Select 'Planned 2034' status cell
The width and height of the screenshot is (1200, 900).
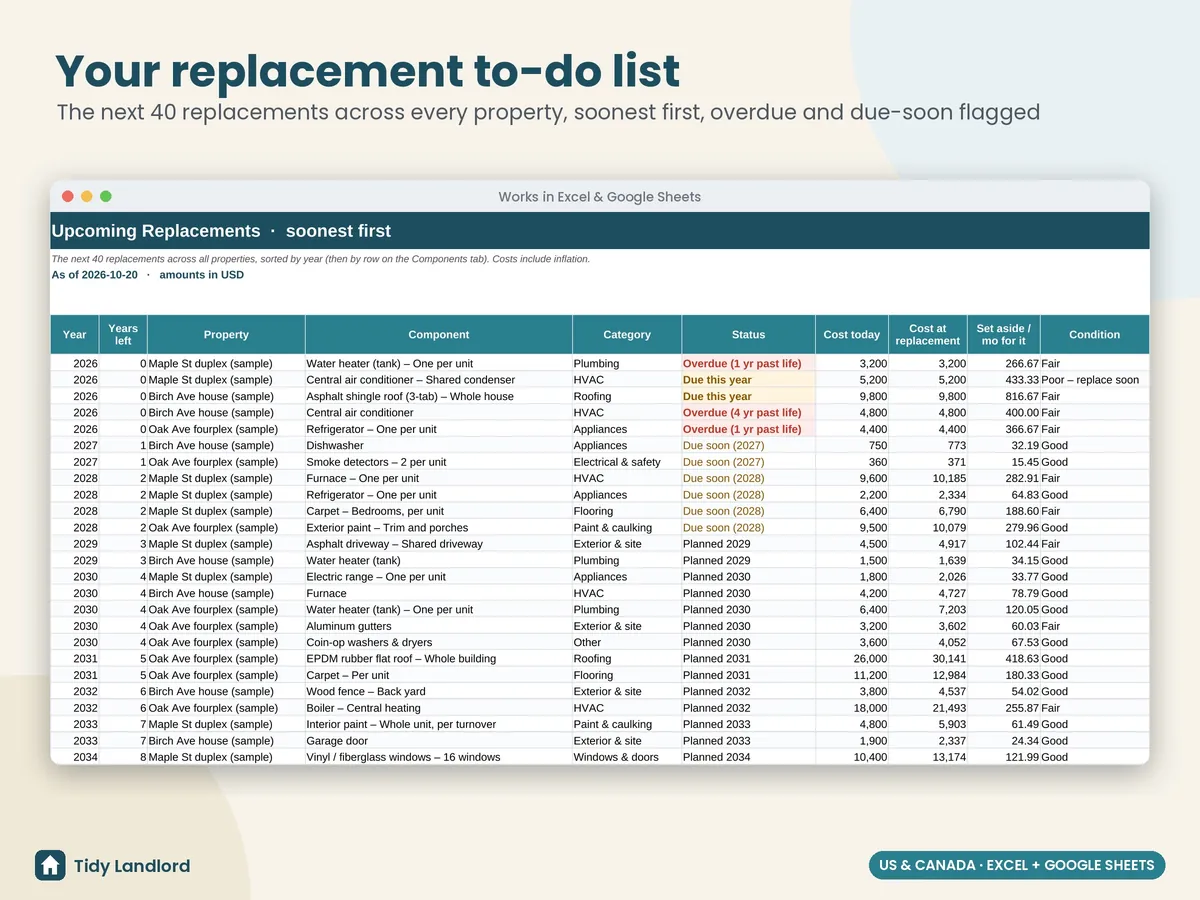(748, 757)
